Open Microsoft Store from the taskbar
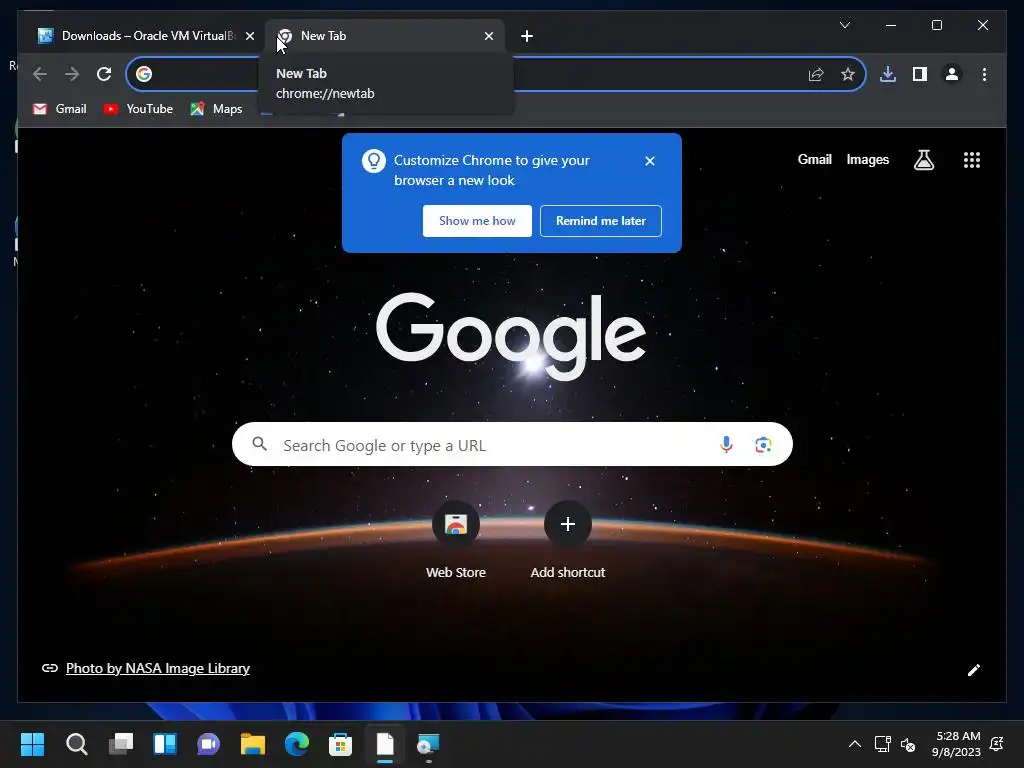Screen dimensions: 1024x768 click(340, 744)
